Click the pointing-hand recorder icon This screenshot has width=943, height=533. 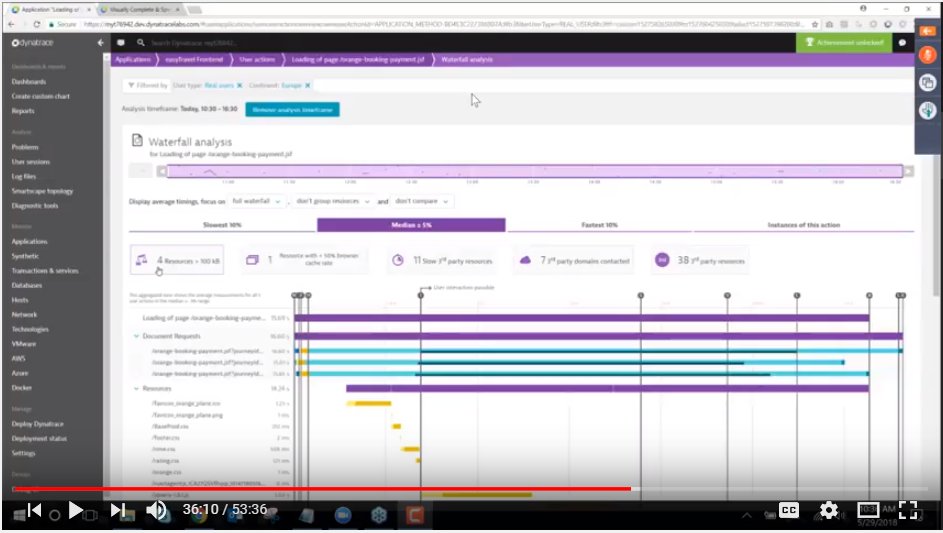927,110
